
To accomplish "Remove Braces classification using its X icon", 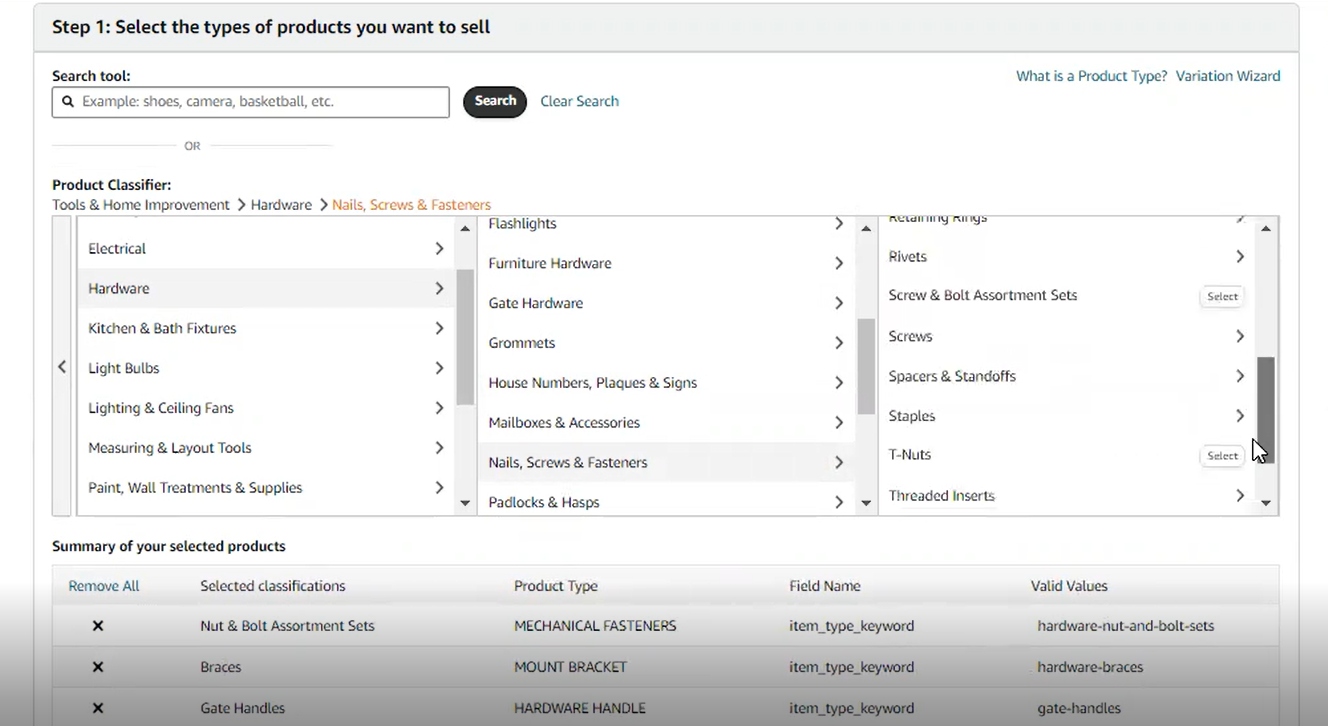I will (97, 666).
